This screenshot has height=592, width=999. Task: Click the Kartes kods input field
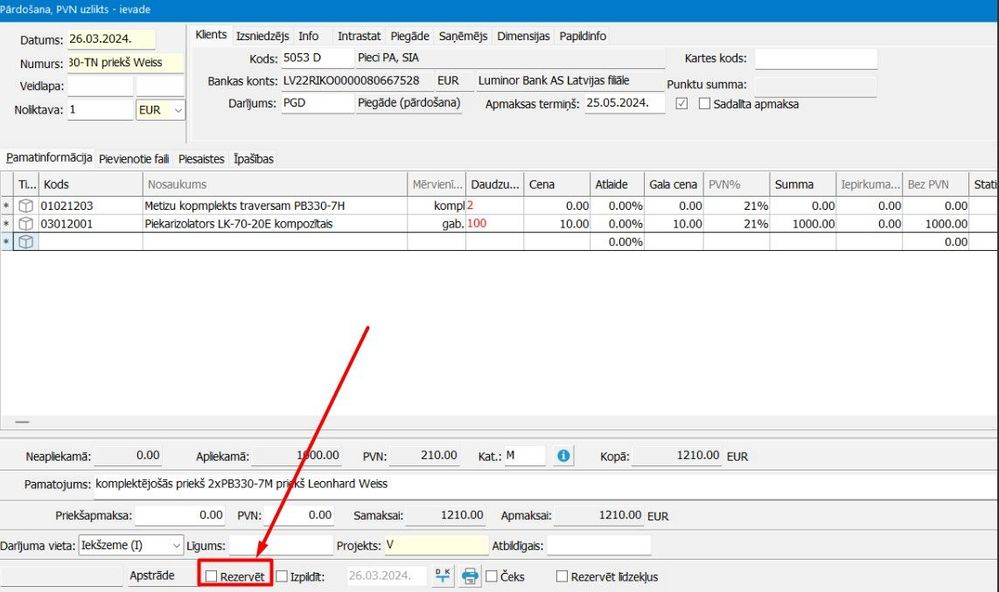814,59
